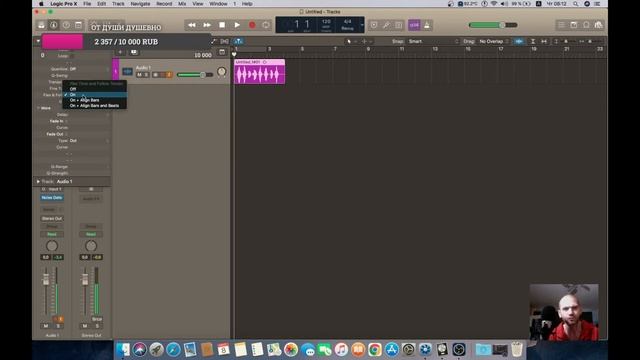Mute the Audio 1 track header

(139, 75)
